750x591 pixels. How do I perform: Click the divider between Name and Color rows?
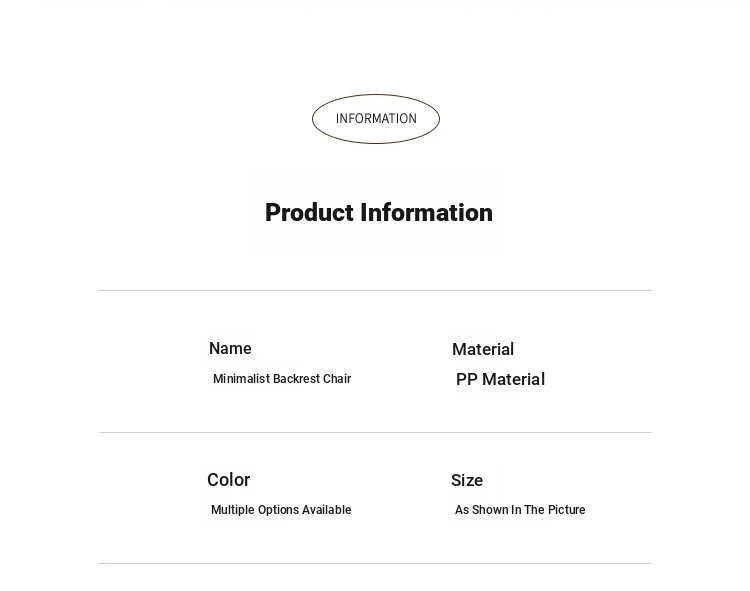pos(375,433)
